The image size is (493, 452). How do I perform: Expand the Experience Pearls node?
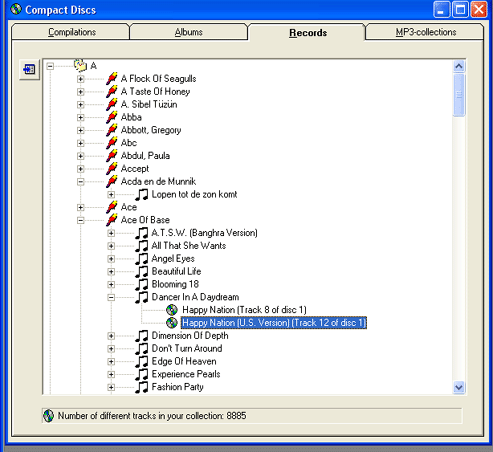coord(111,374)
